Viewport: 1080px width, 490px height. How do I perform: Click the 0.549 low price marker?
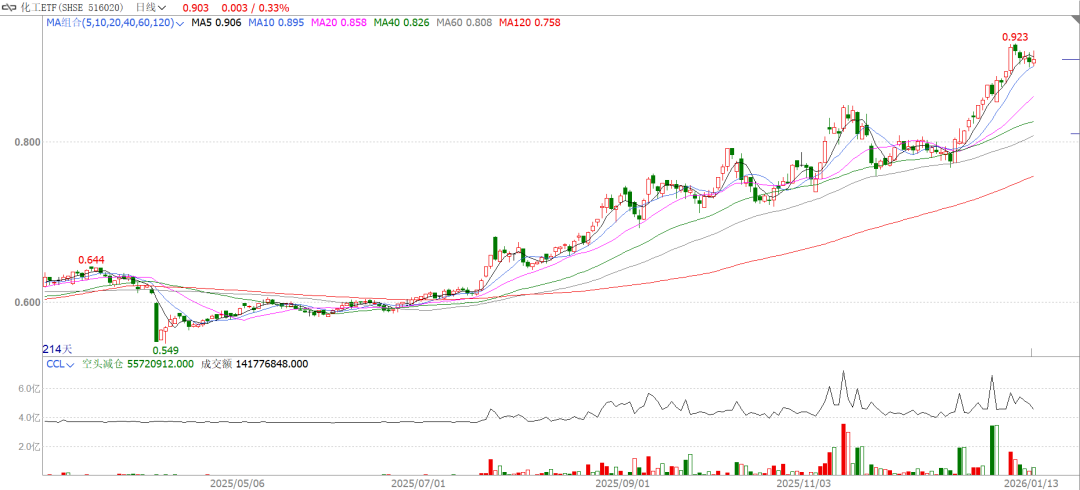point(165,350)
